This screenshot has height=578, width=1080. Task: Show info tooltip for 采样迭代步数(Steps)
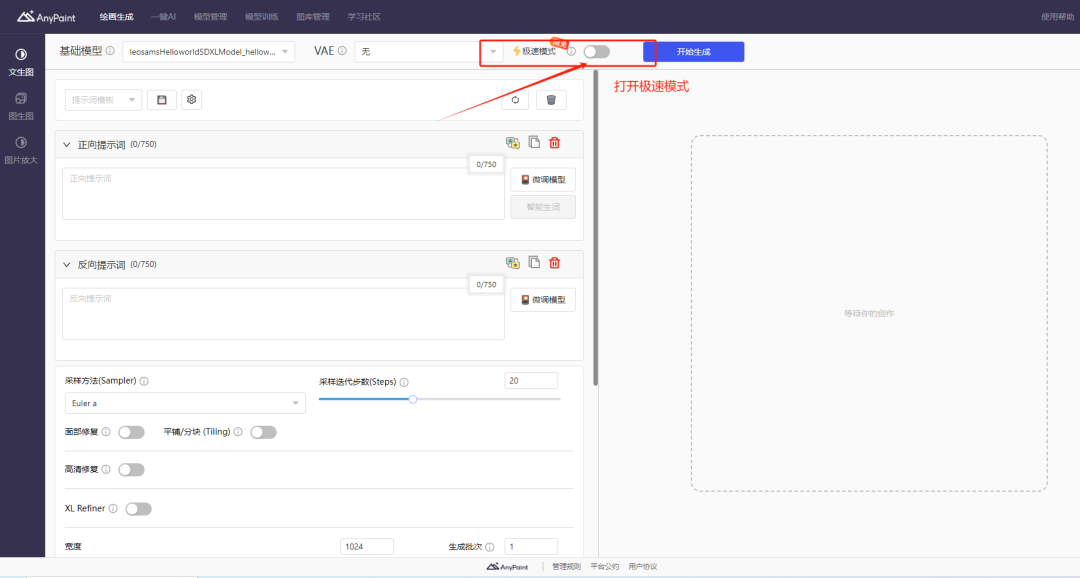click(404, 382)
